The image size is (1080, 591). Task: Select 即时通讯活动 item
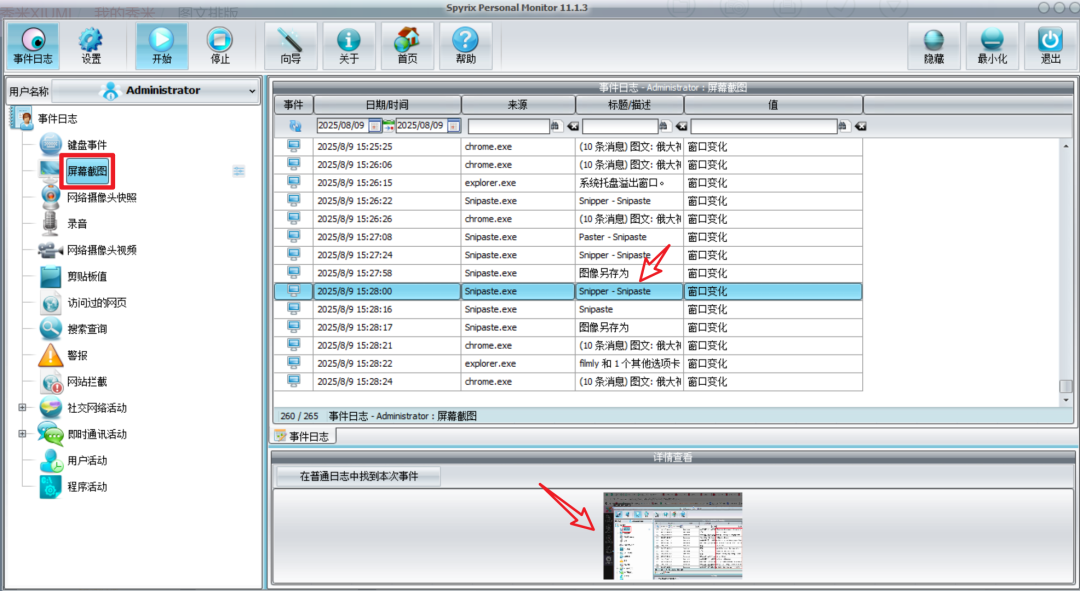point(97,434)
